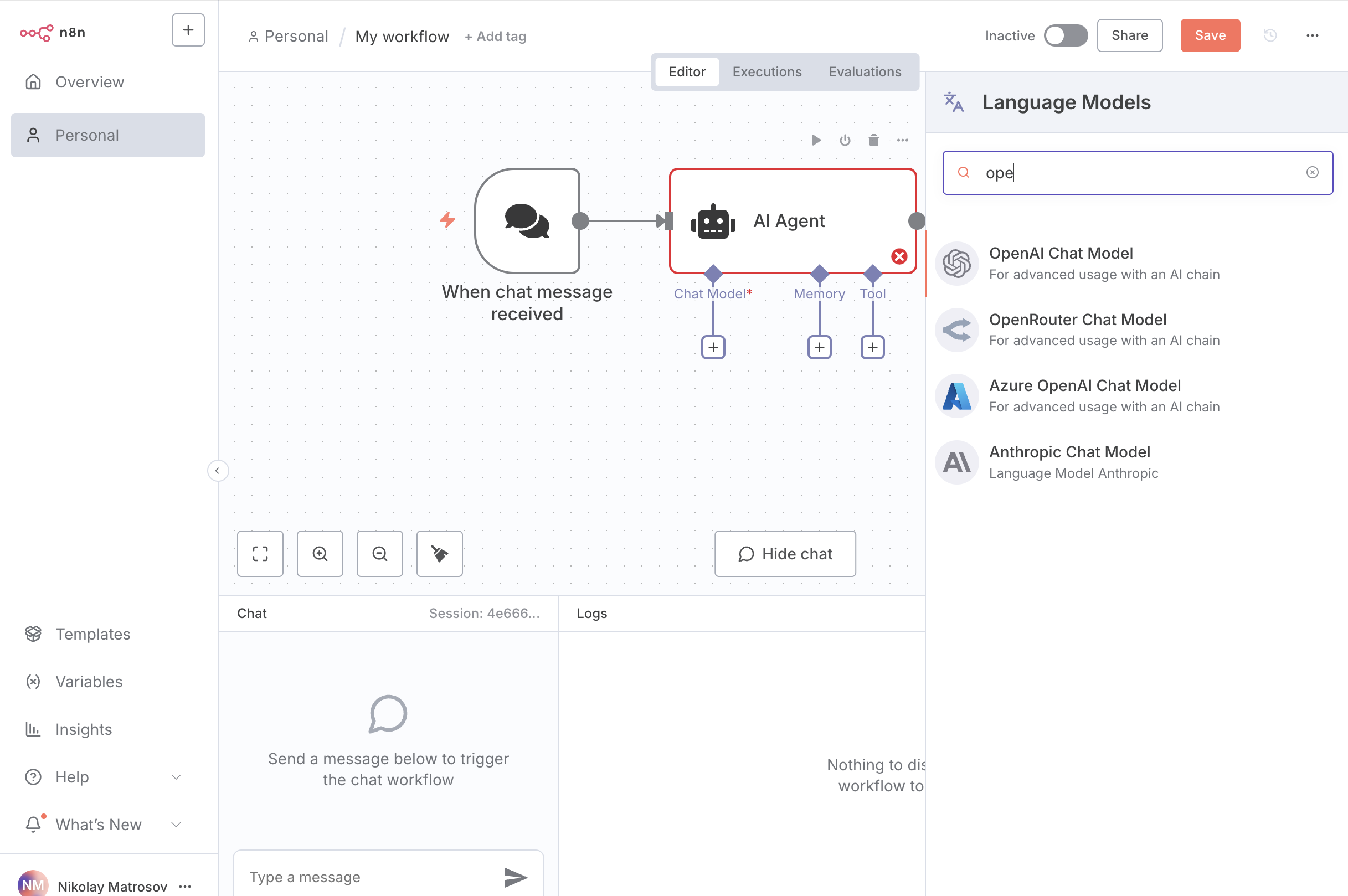Collapse the sidebar with the chevron handle
Image resolution: width=1348 pixels, height=896 pixels.
[x=218, y=471]
